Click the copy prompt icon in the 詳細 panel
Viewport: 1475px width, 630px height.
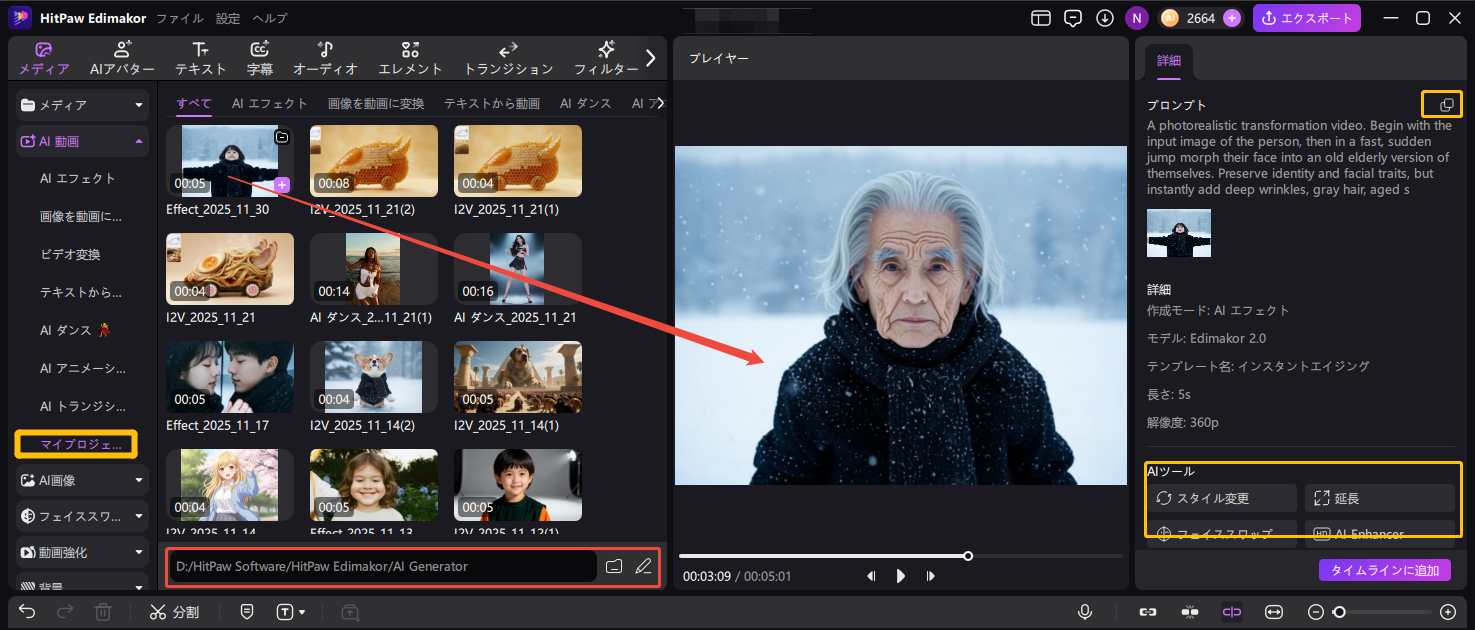coord(1441,104)
